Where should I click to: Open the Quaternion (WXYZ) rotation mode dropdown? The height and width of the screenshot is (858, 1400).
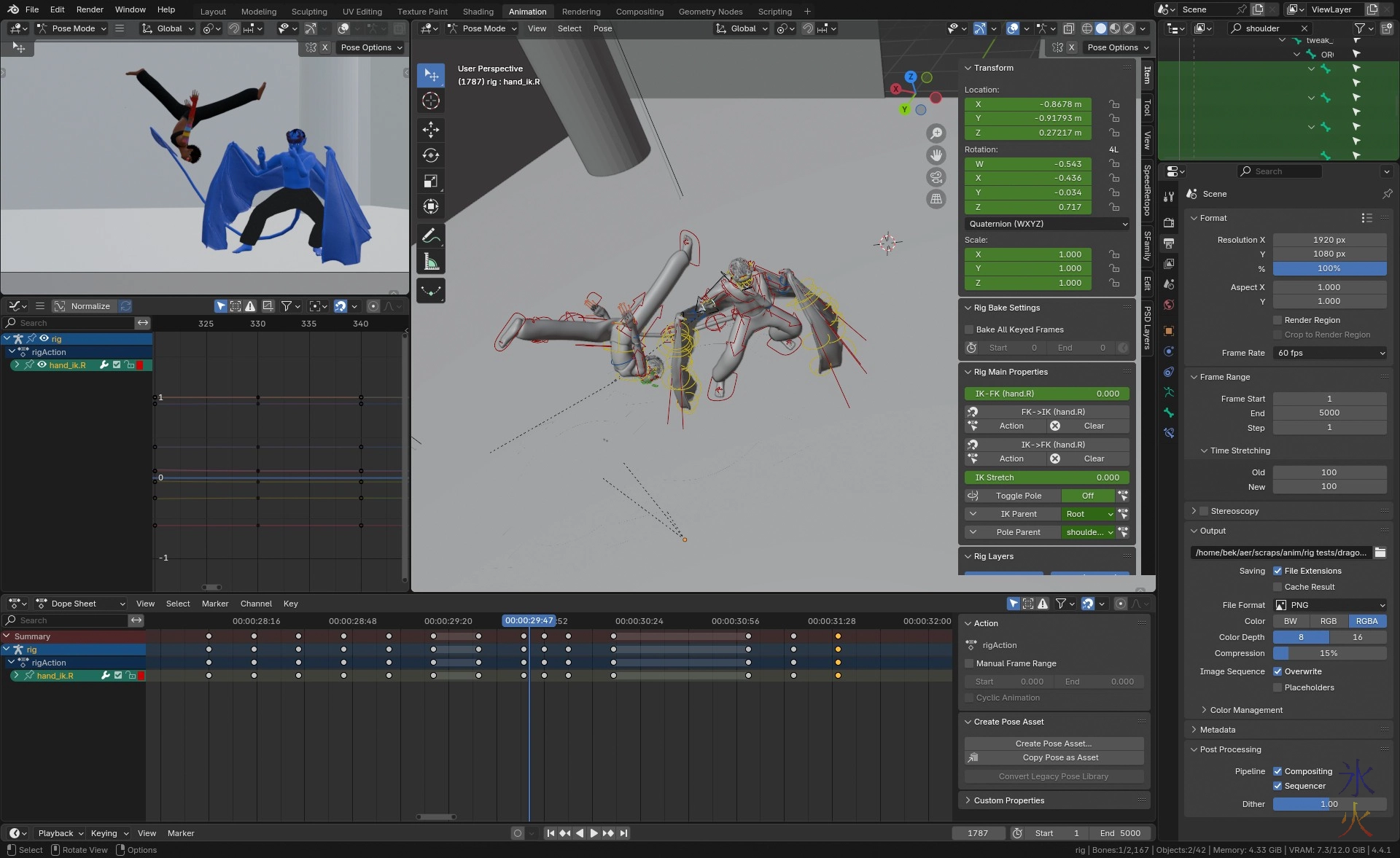click(x=1046, y=224)
